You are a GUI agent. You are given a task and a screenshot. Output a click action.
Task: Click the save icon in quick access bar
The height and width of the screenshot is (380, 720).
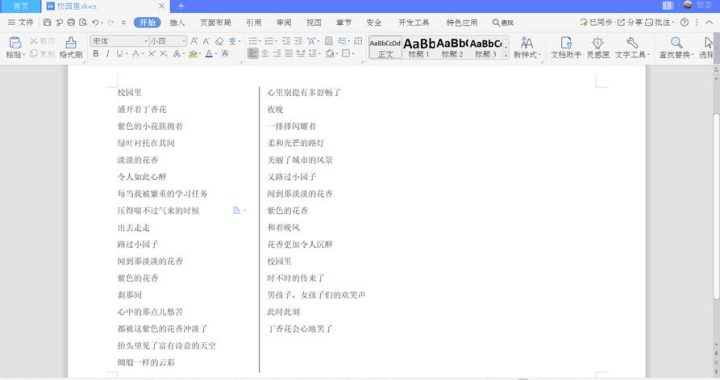click(47, 22)
